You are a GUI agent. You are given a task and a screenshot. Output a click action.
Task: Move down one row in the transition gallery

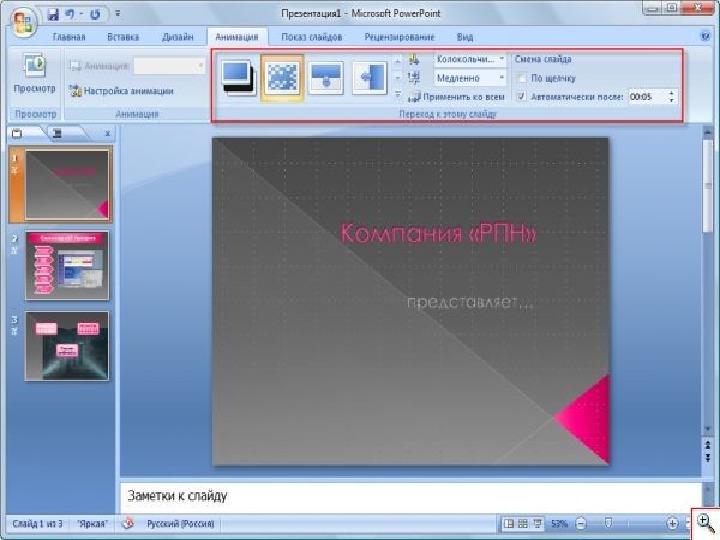point(398,78)
